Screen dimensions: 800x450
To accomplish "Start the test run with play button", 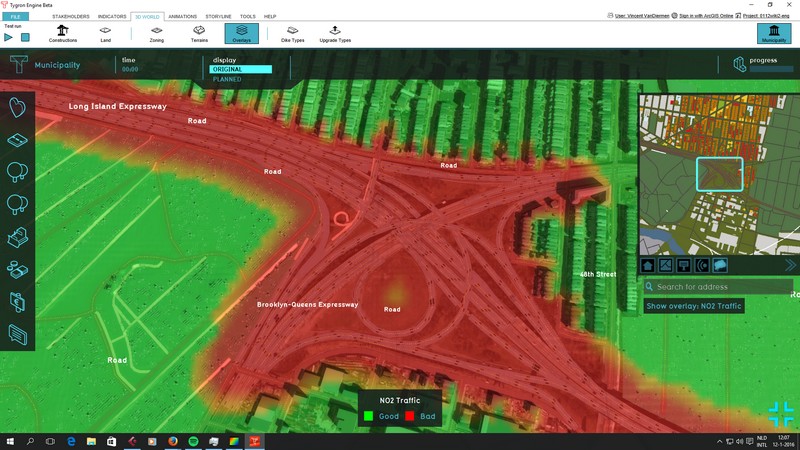I will [x=8, y=37].
